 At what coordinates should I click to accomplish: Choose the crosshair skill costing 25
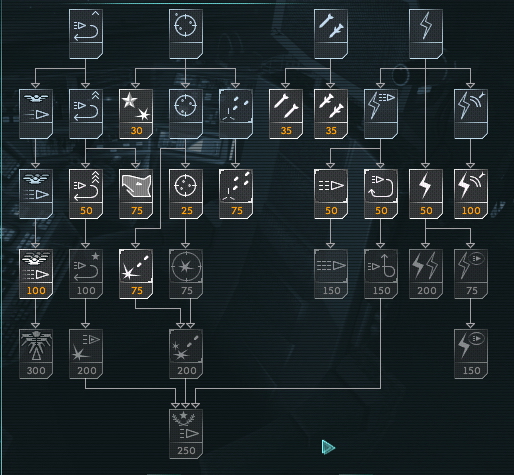(186, 194)
